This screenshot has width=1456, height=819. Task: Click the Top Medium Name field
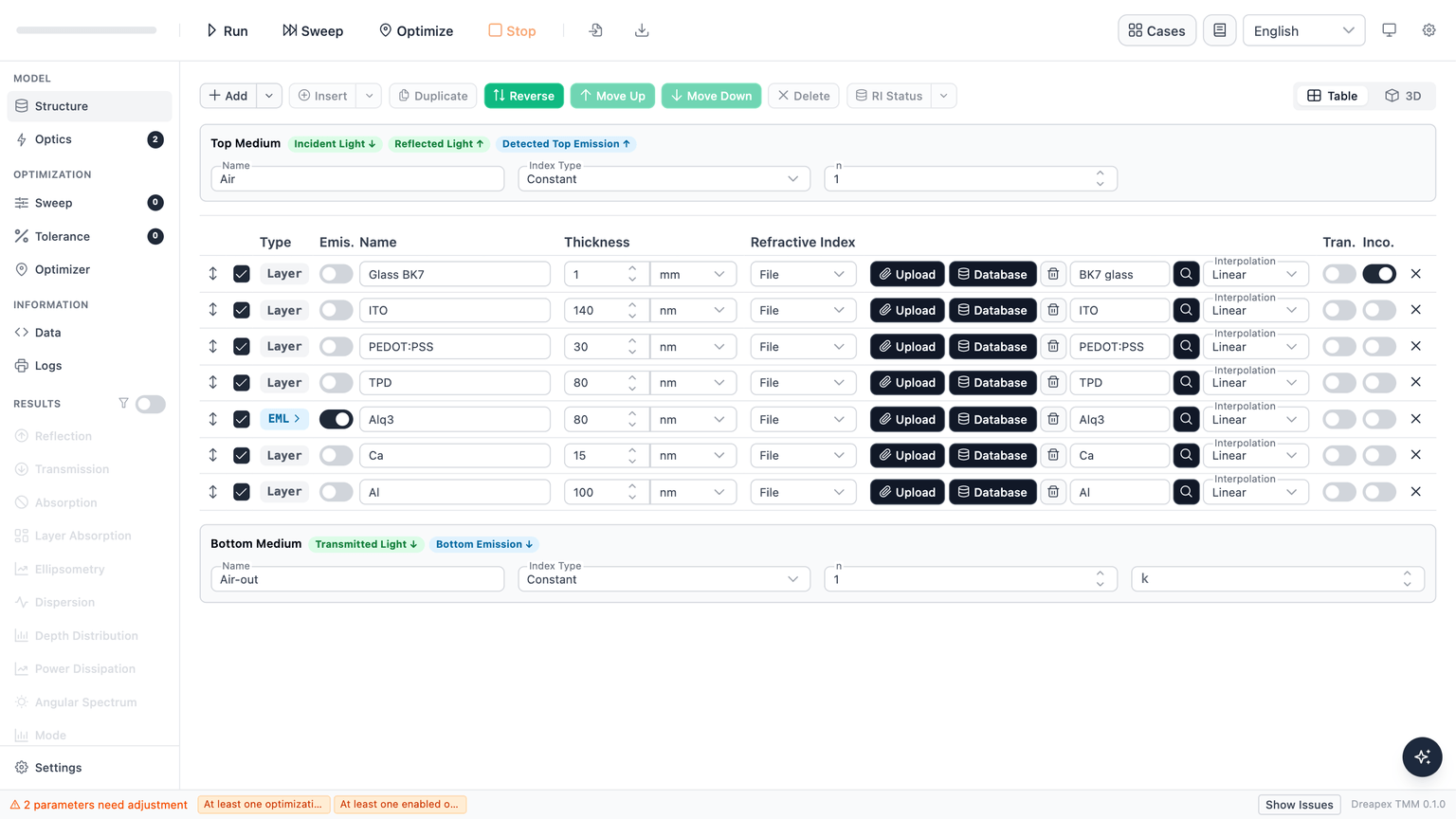[x=357, y=179]
